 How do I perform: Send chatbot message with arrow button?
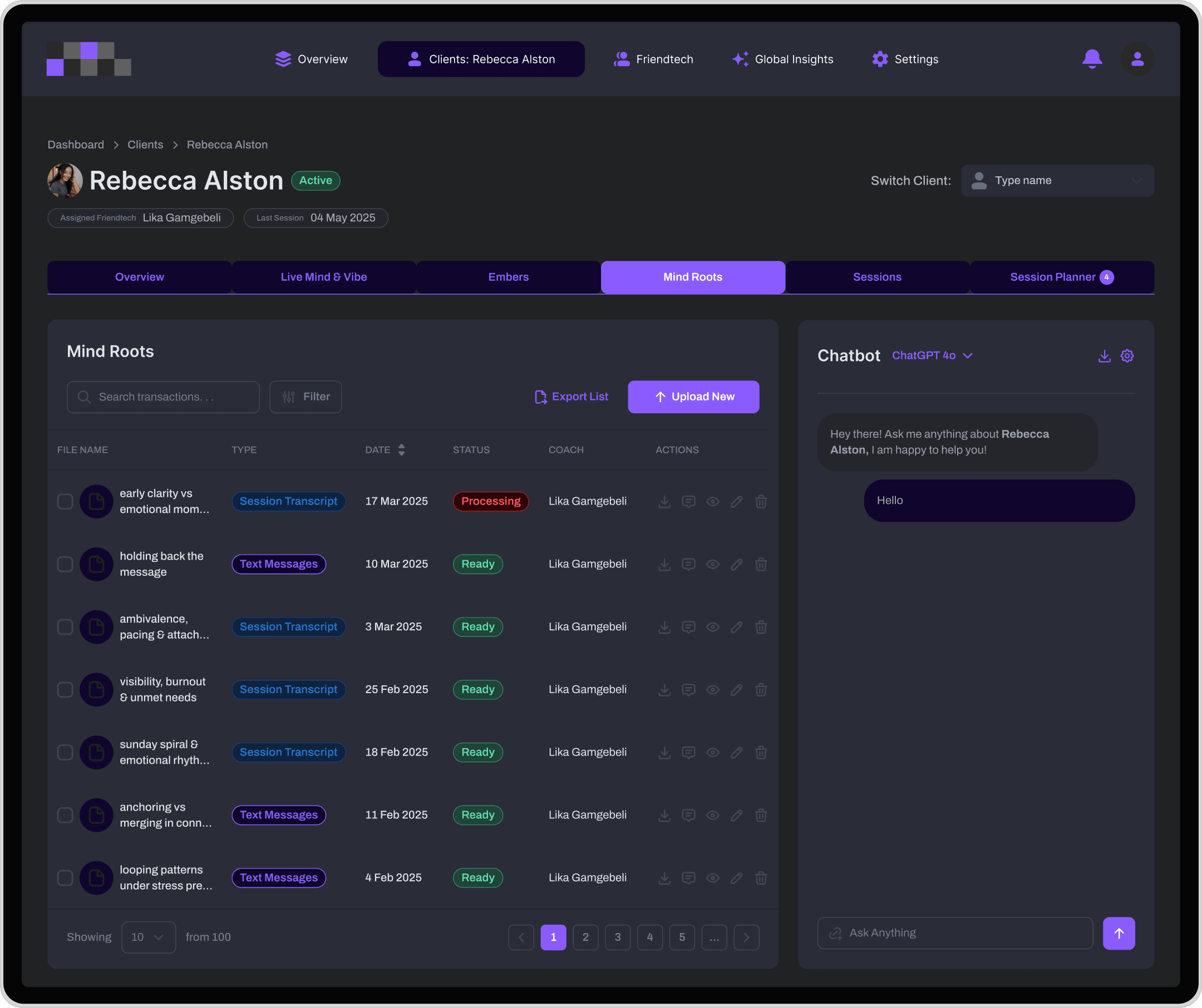1119,933
